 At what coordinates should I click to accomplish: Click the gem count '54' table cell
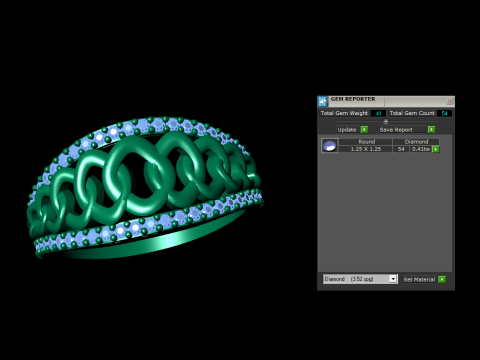(401, 149)
